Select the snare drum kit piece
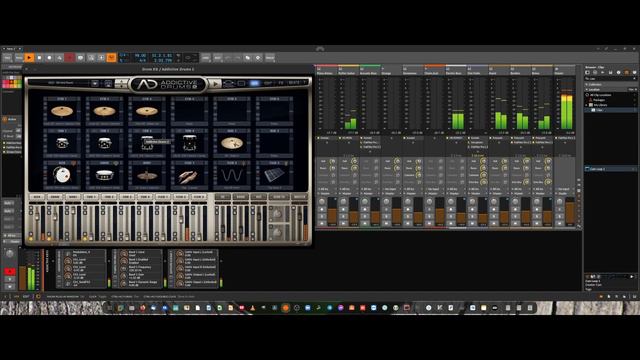This screenshot has height=360, width=640. click(104, 176)
